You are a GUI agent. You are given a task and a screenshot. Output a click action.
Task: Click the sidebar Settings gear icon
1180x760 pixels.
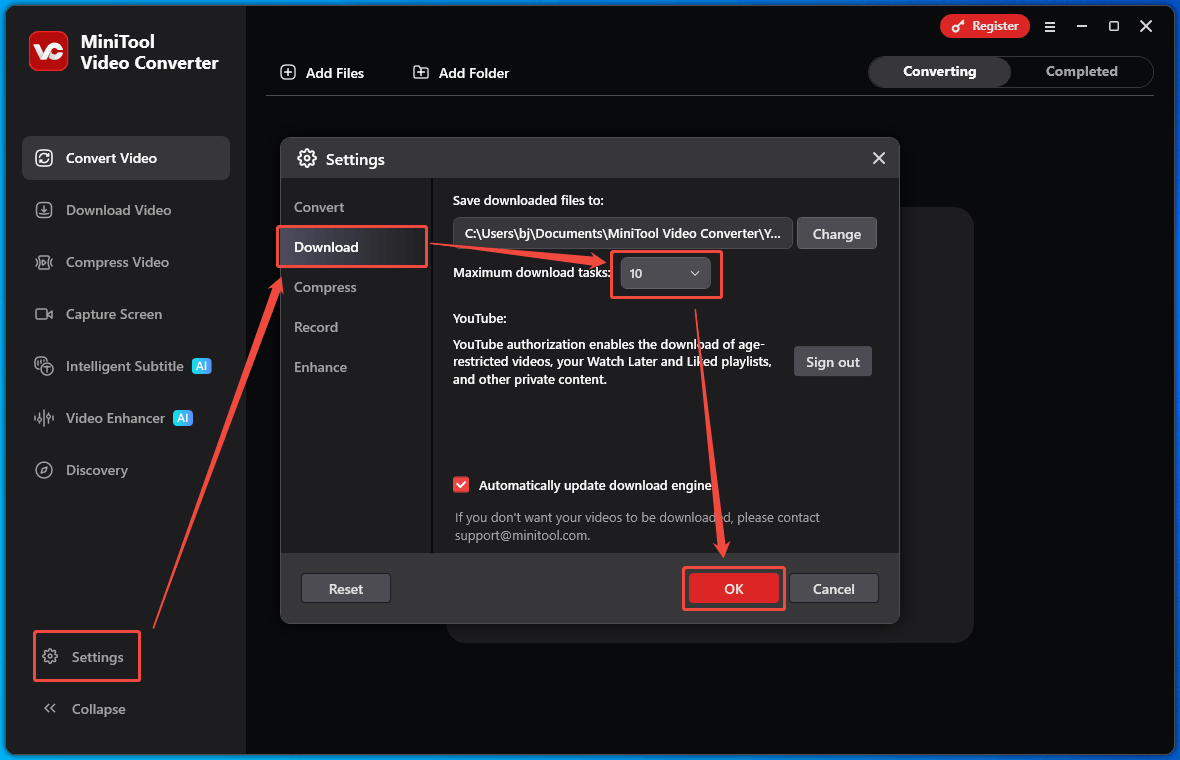[x=50, y=656]
